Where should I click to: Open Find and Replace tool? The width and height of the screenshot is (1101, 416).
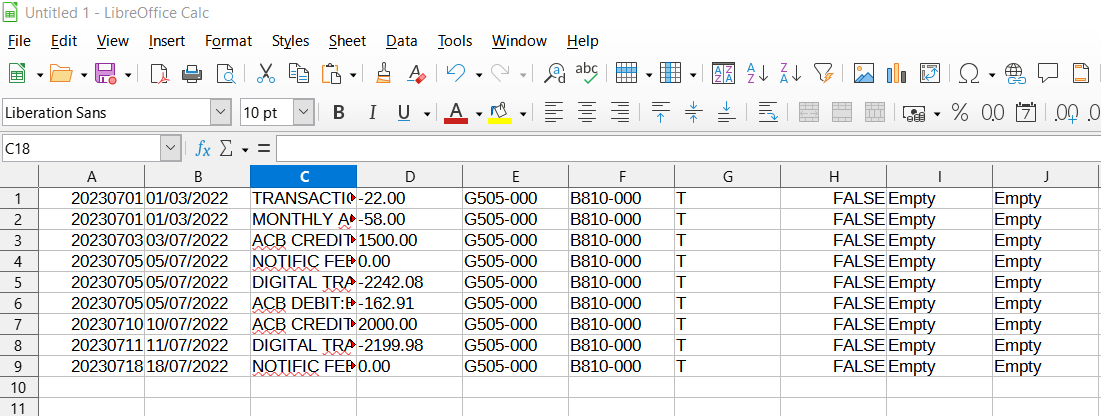tap(554, 73)
